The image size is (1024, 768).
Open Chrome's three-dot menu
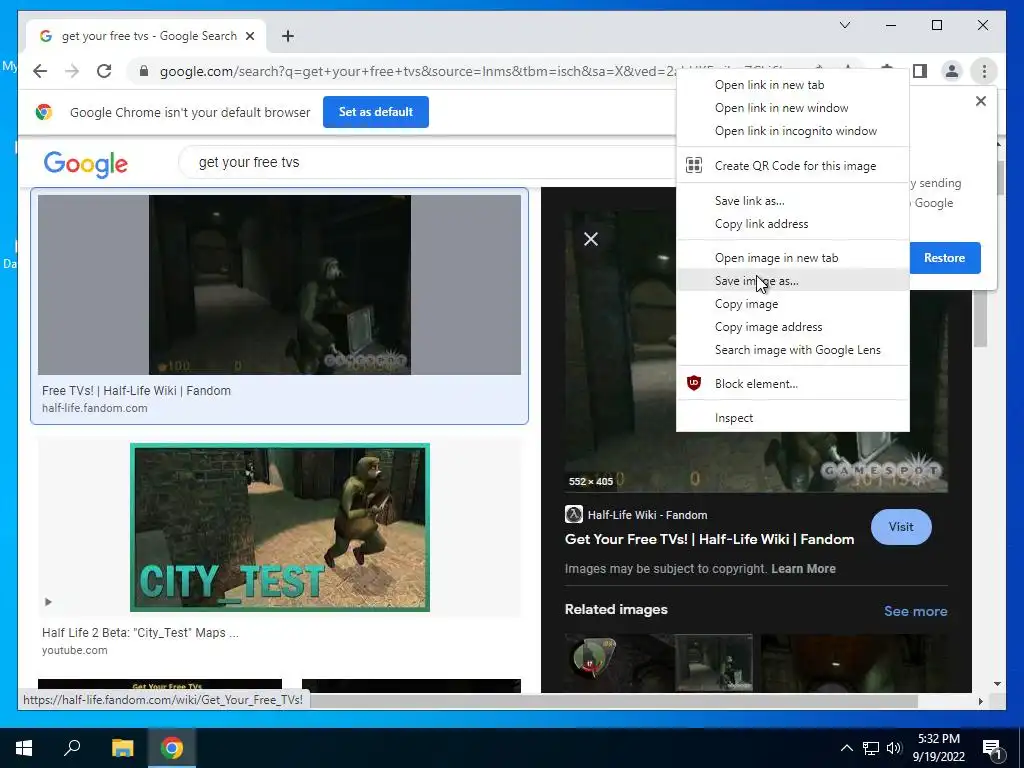point(984,71)
